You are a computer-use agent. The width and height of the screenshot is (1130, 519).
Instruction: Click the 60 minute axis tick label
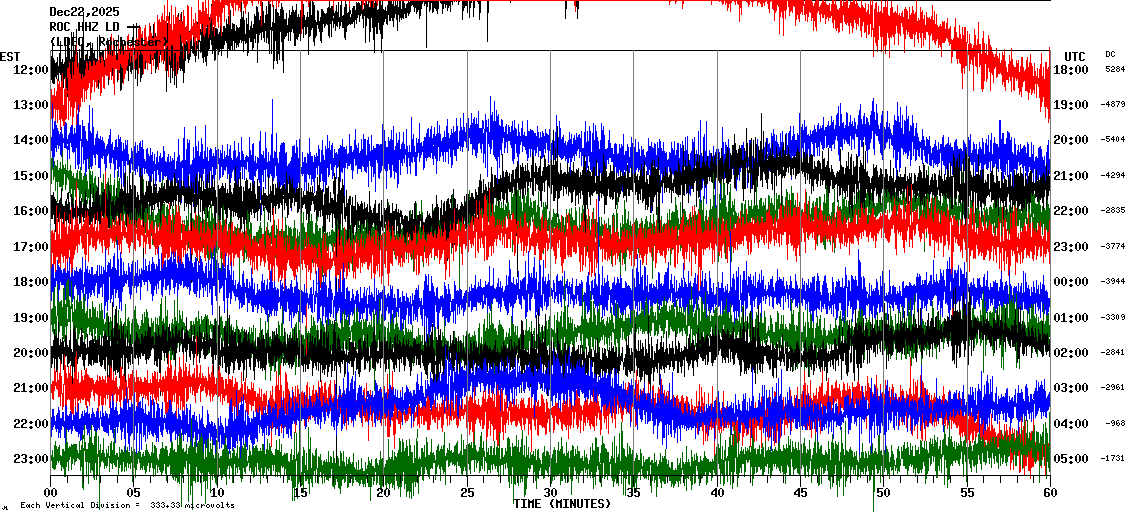[1049, 493]
